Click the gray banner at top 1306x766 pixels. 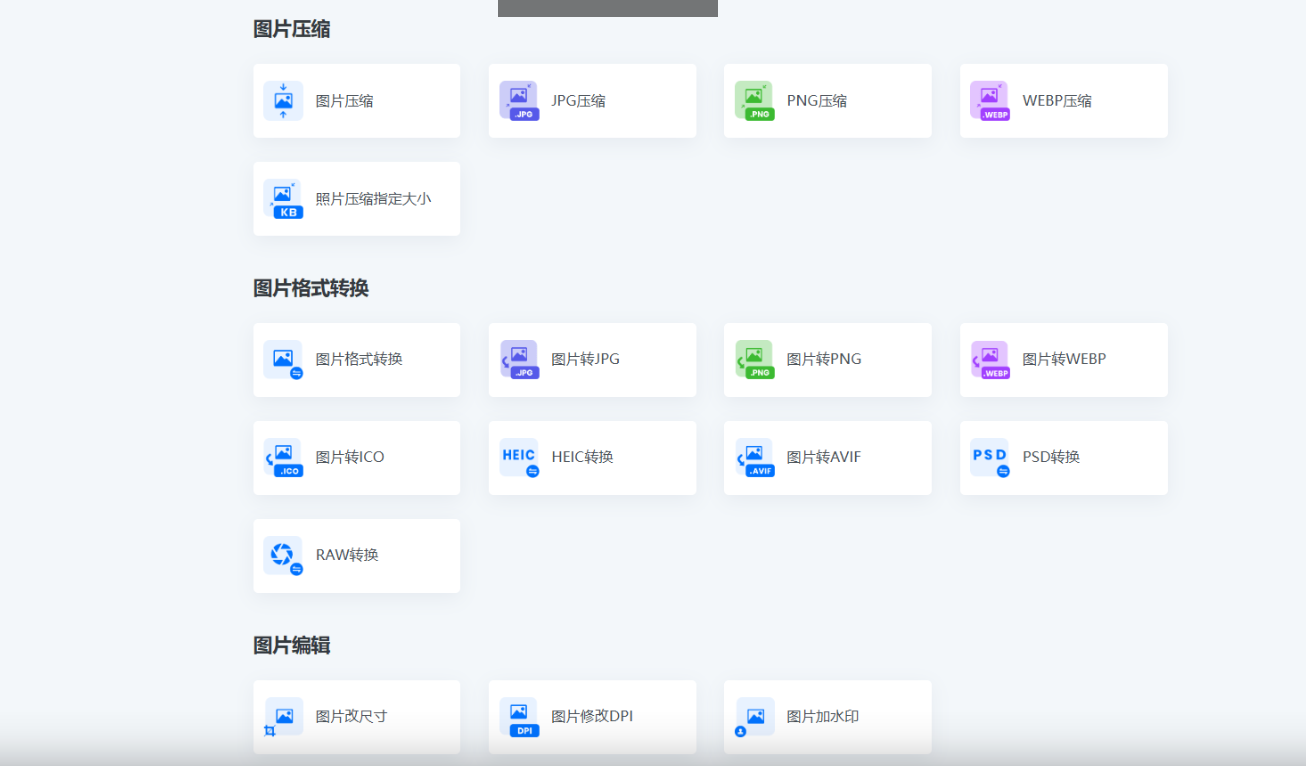(x=607, y=8)
